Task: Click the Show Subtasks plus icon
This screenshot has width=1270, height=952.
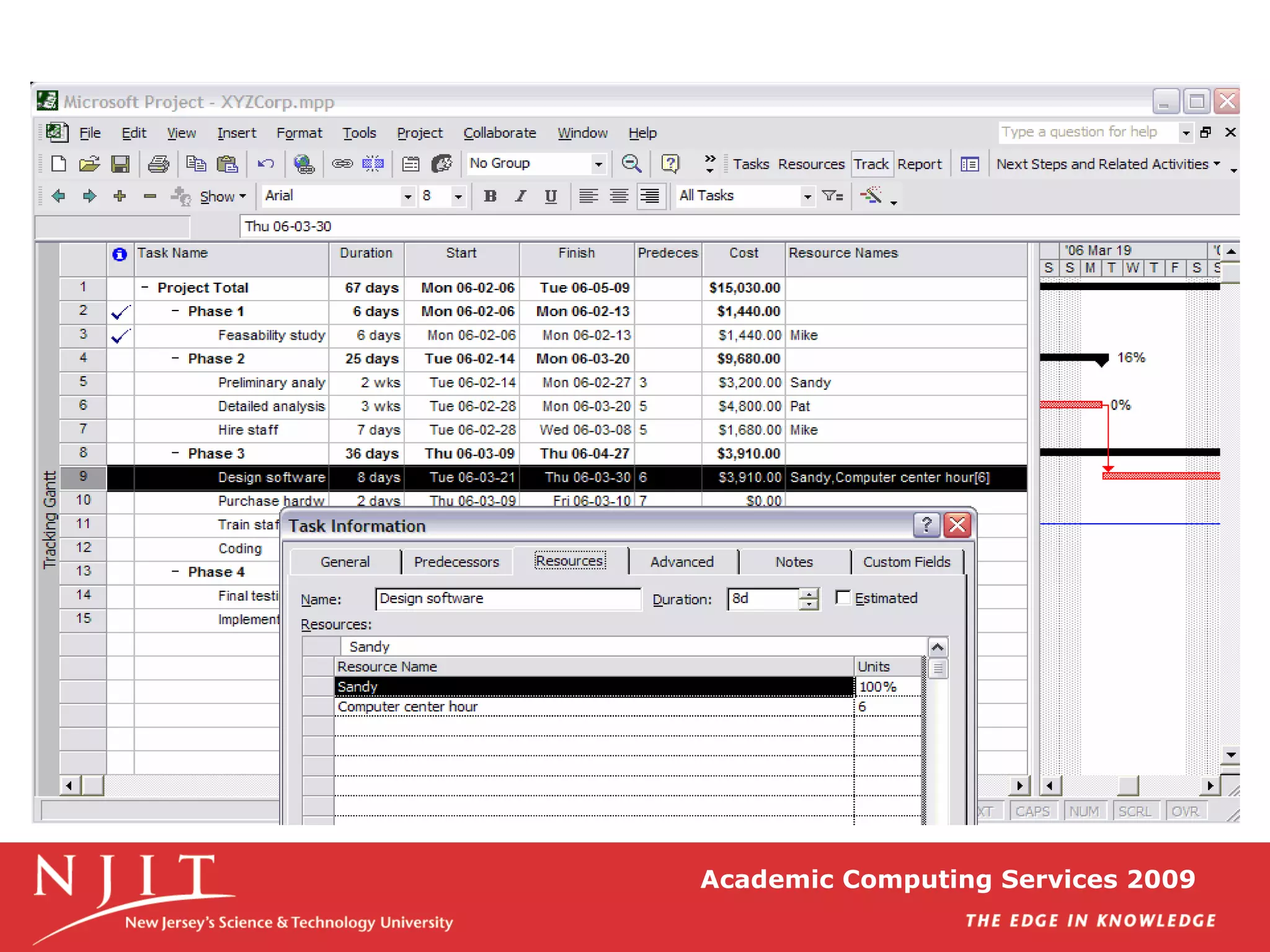Action: click(120, 196)
